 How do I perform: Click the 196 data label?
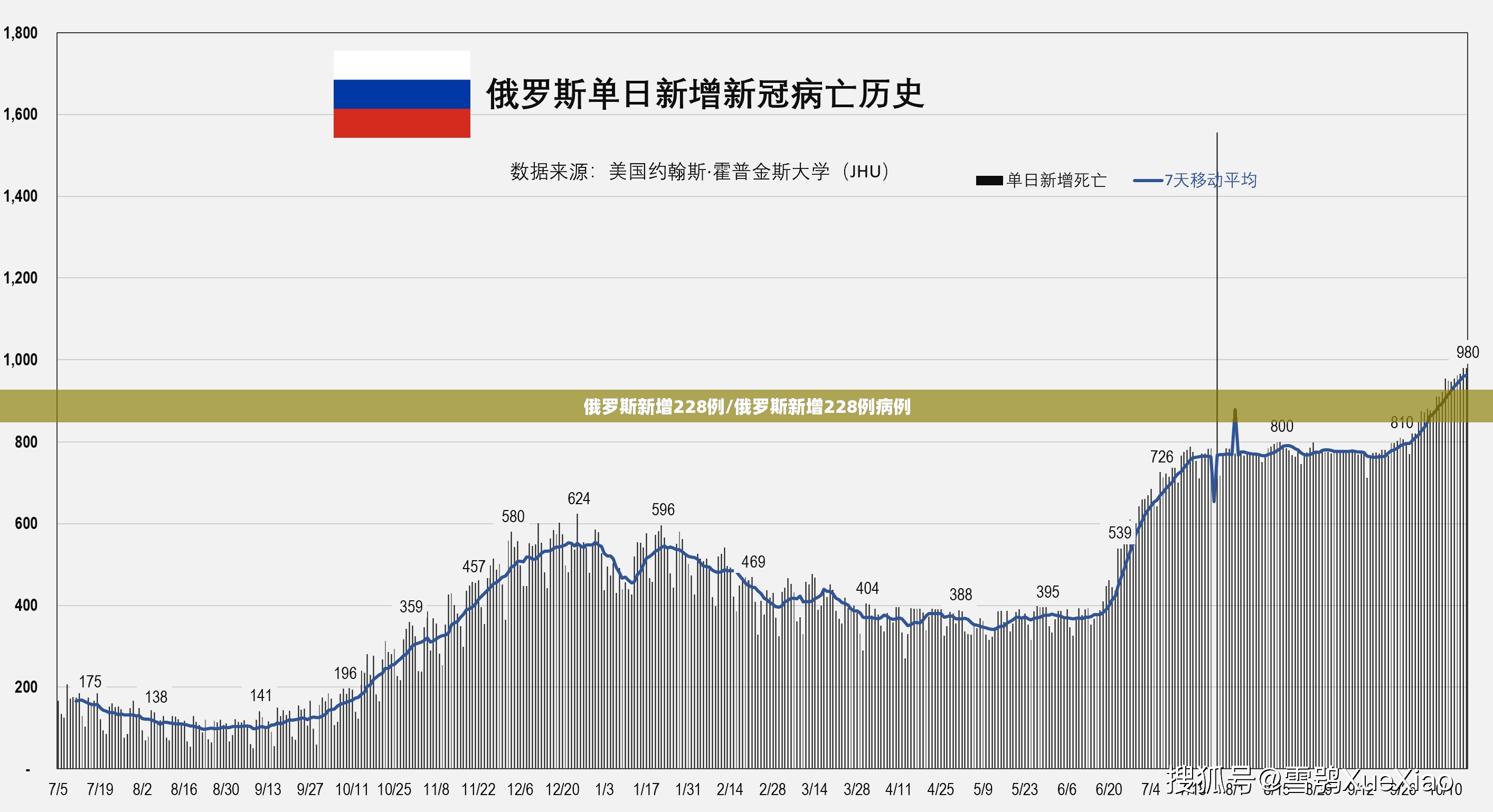345,674
